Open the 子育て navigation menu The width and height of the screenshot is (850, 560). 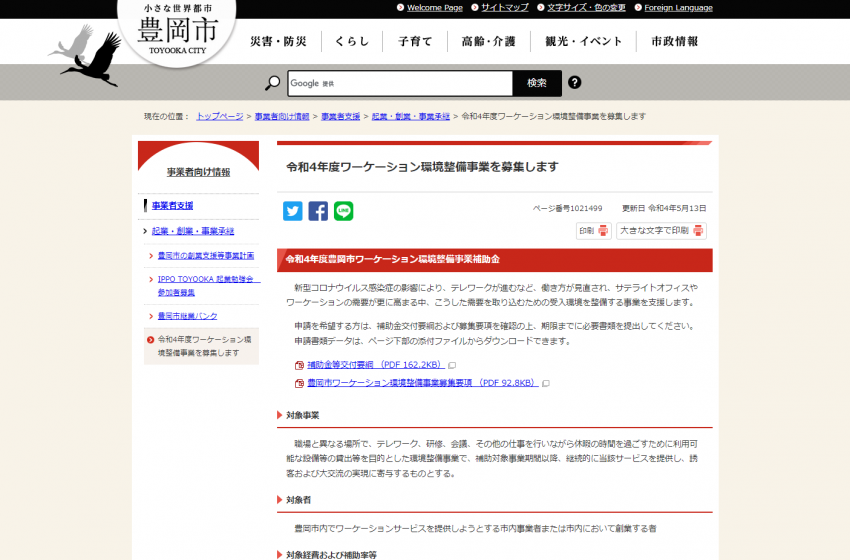(x=415, y=42)
